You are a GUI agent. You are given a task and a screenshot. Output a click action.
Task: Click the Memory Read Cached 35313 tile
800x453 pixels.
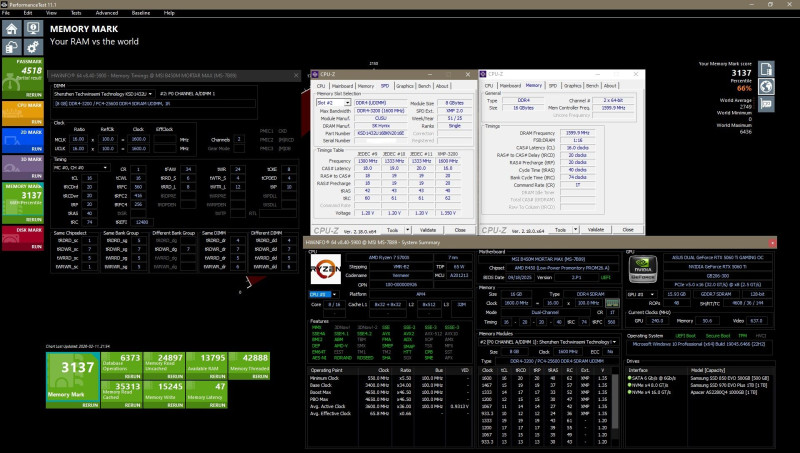pos(121,394)
